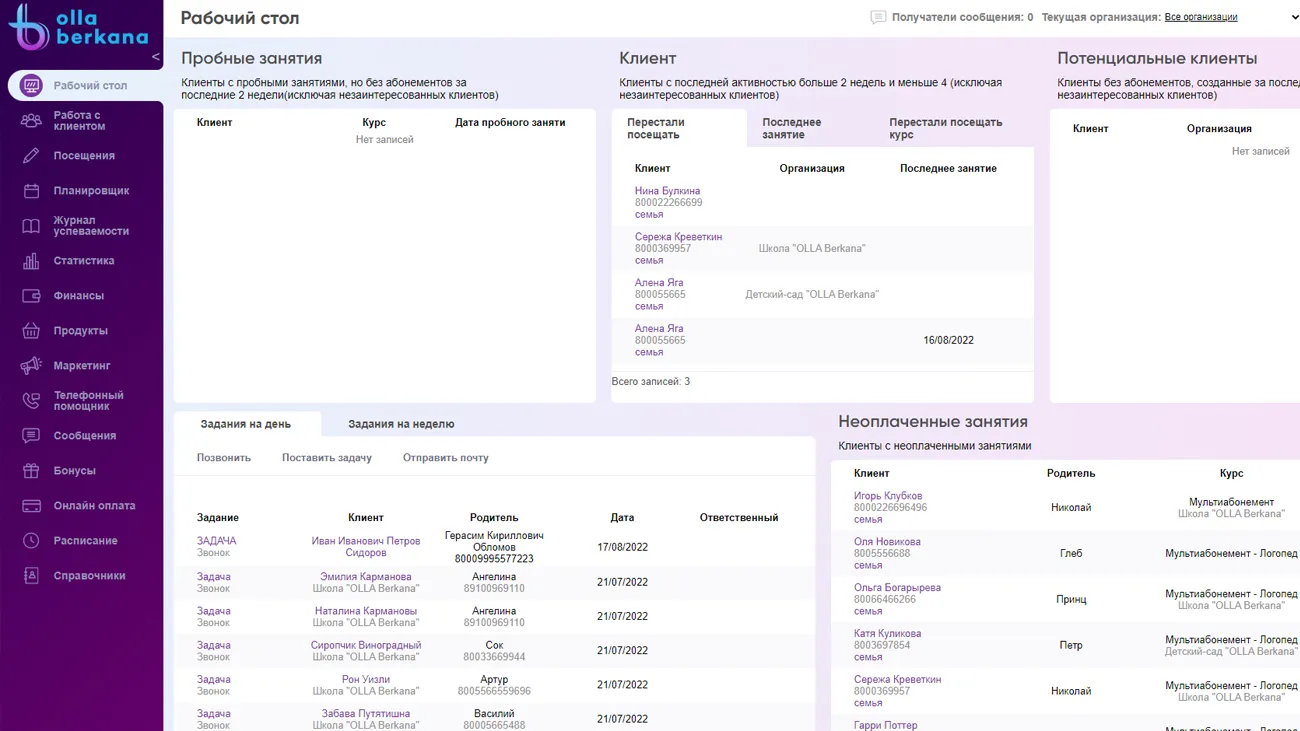This screenshot has width=1300, height=731.
Task: Open the 'Все организации' organization selector
Action: click(1201, 18)
